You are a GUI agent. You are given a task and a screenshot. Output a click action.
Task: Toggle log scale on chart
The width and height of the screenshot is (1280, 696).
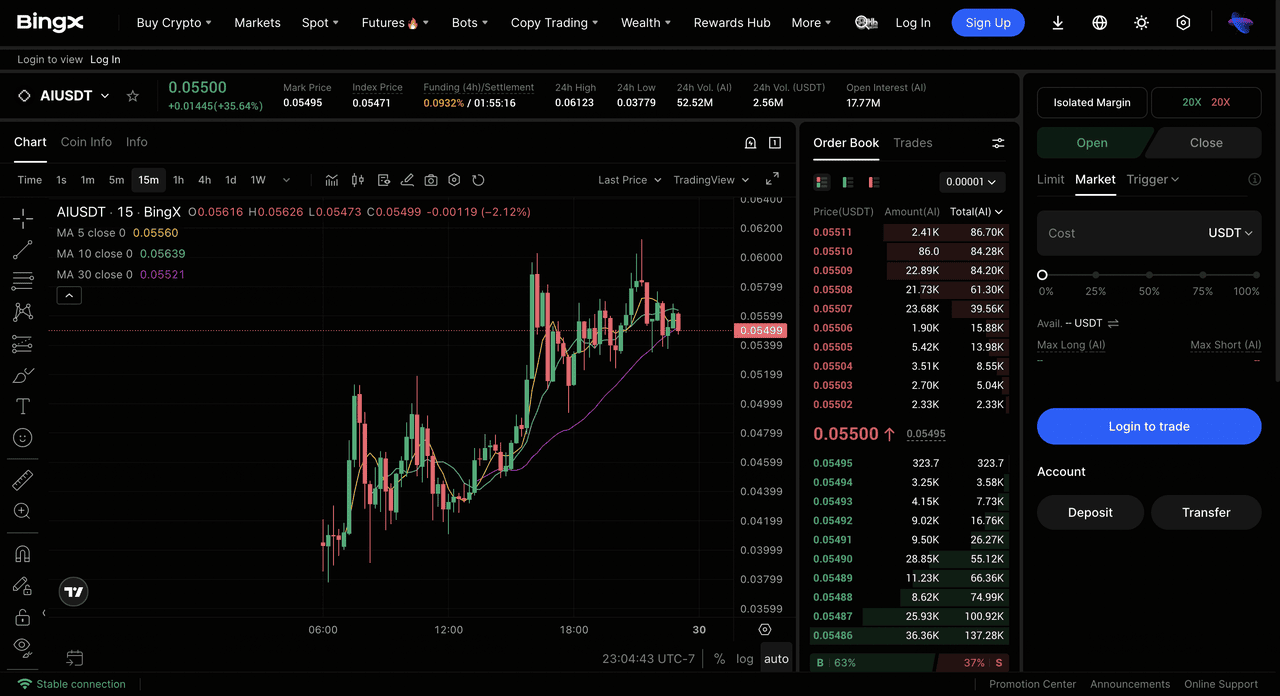(745, 659)
